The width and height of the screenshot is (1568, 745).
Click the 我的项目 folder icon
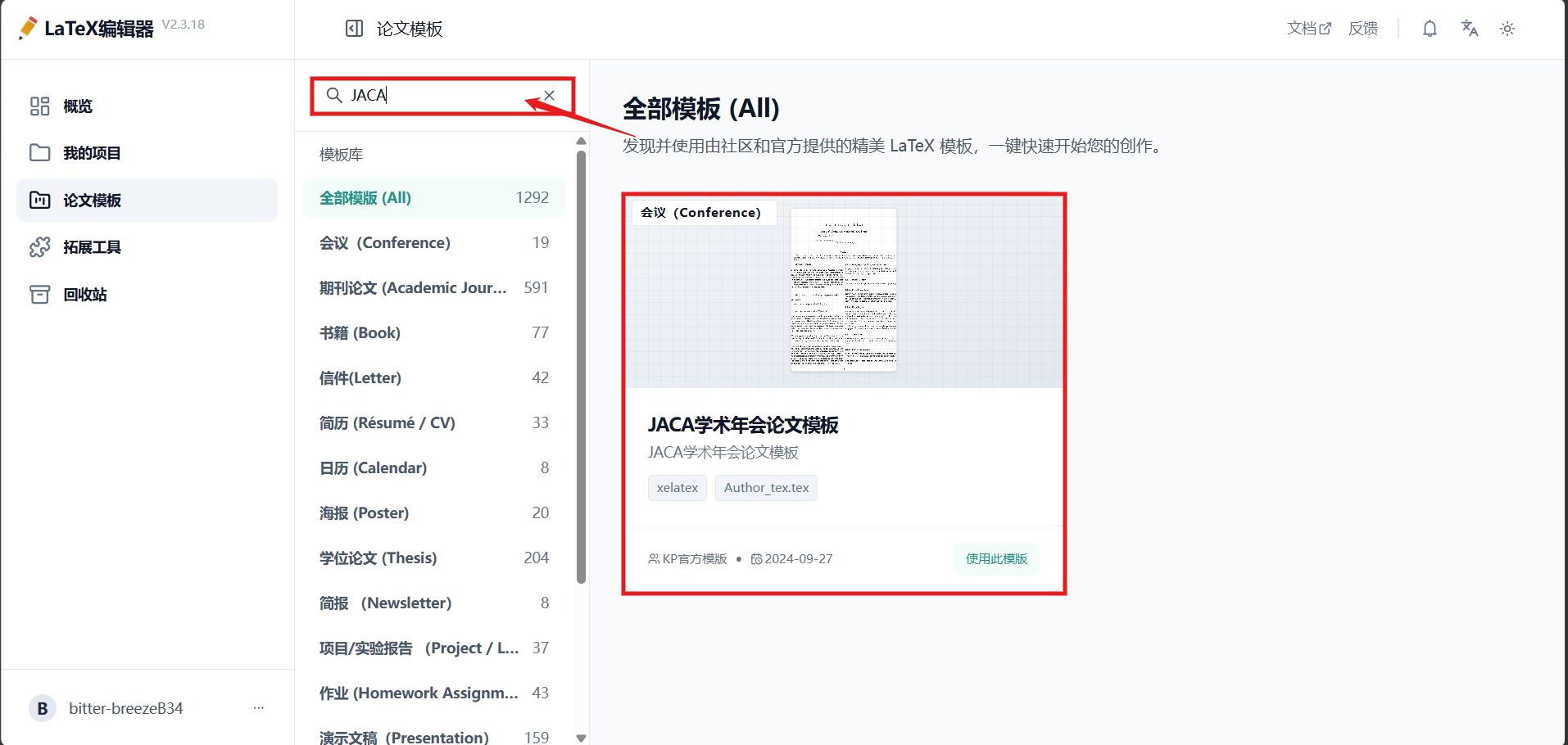pyautogui.click(x=40, y=153)
